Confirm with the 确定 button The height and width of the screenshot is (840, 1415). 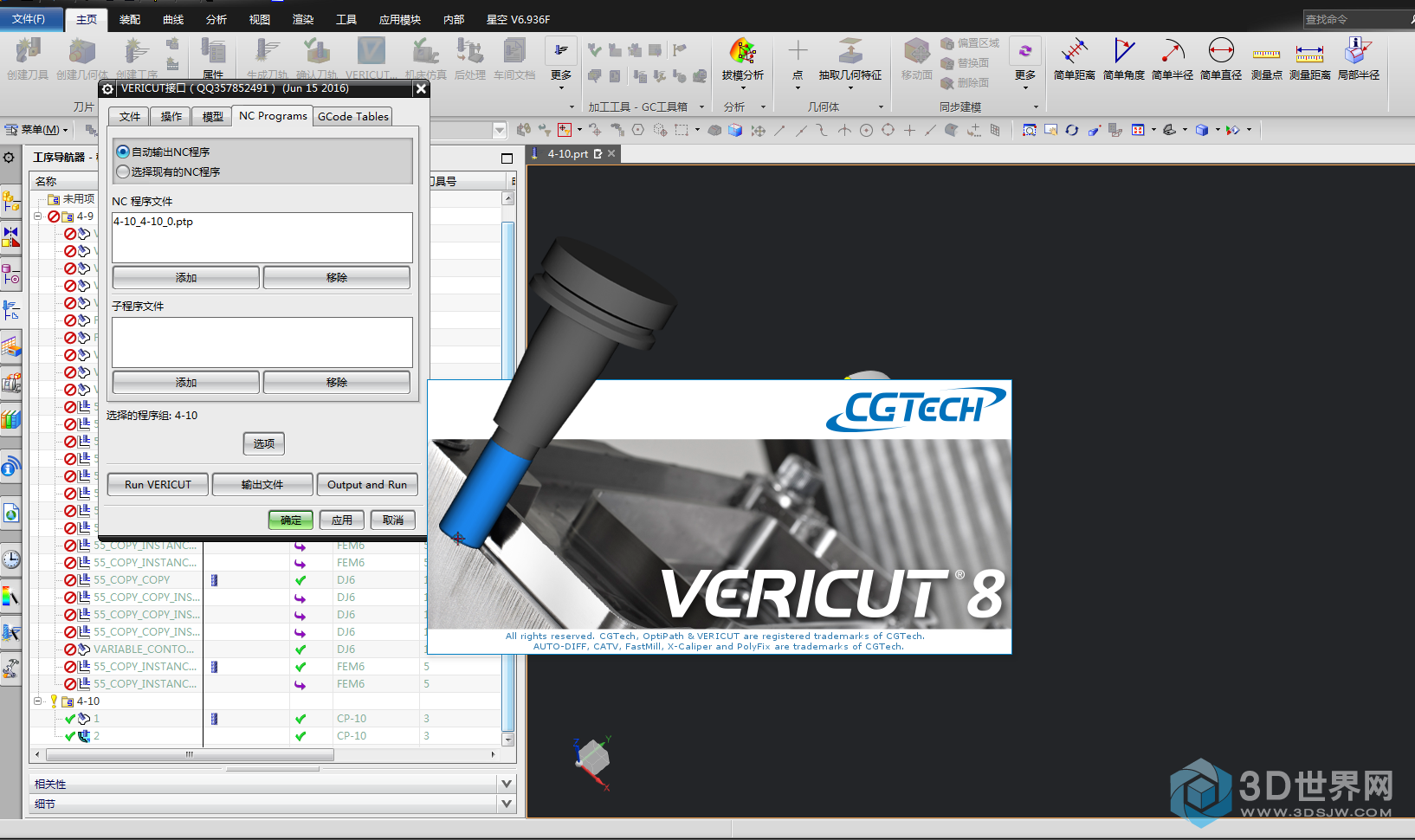coord(291,520)
